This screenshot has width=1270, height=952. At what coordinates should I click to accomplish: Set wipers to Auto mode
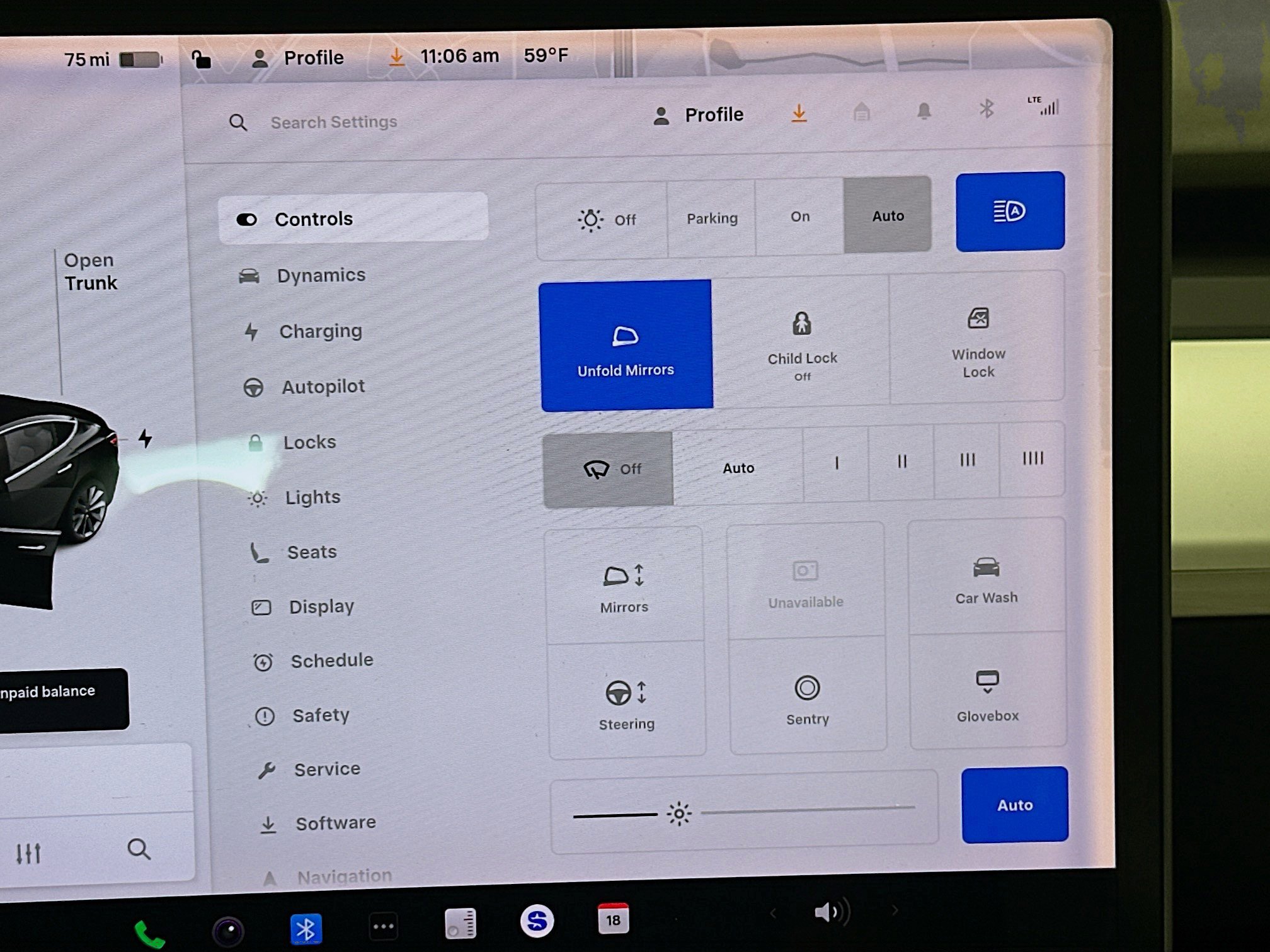[738, 467]
